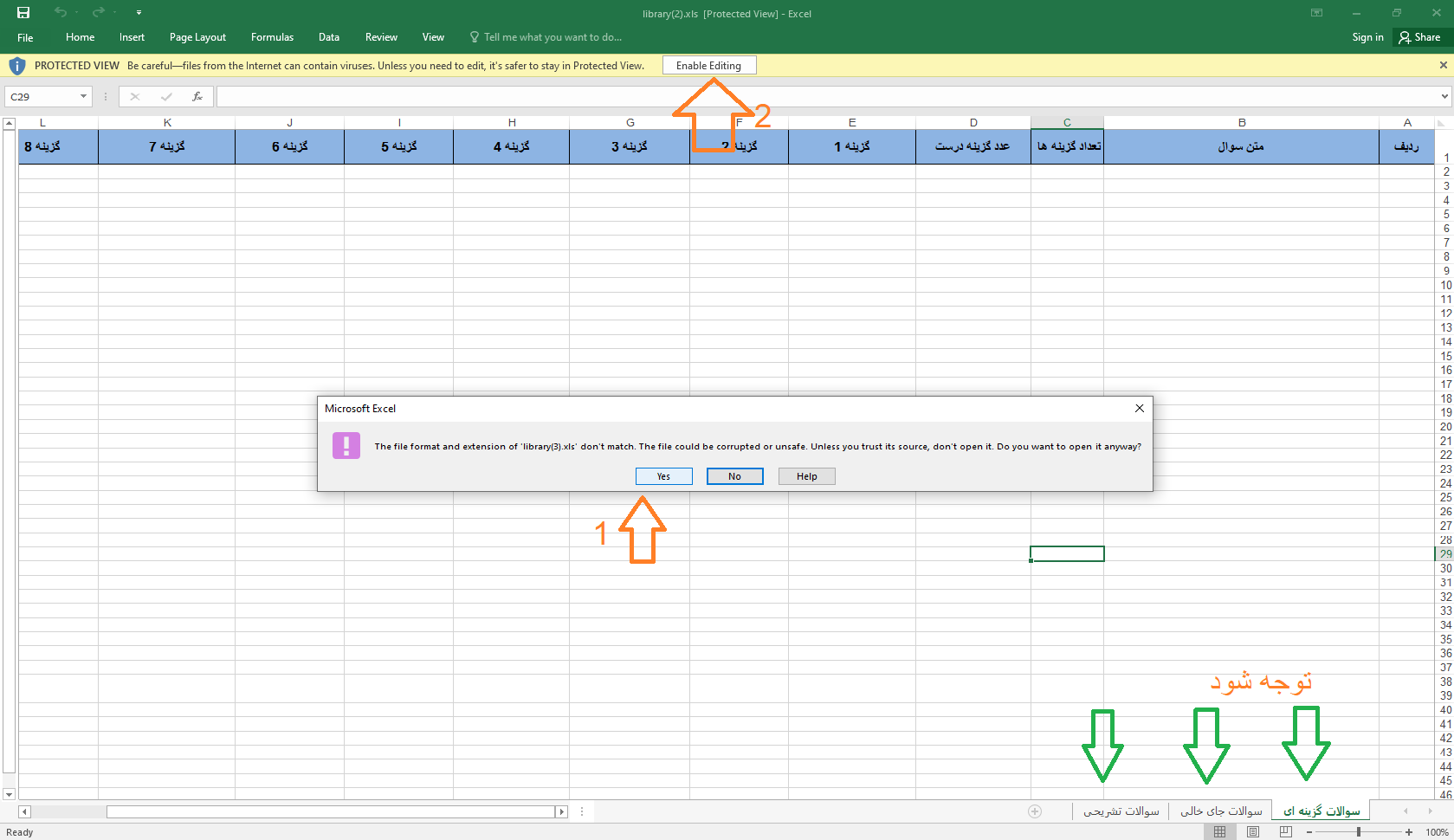Click the Redo arrow icon
The image size is (1454, 840).
pyautogui.click(x=98, y=12)
